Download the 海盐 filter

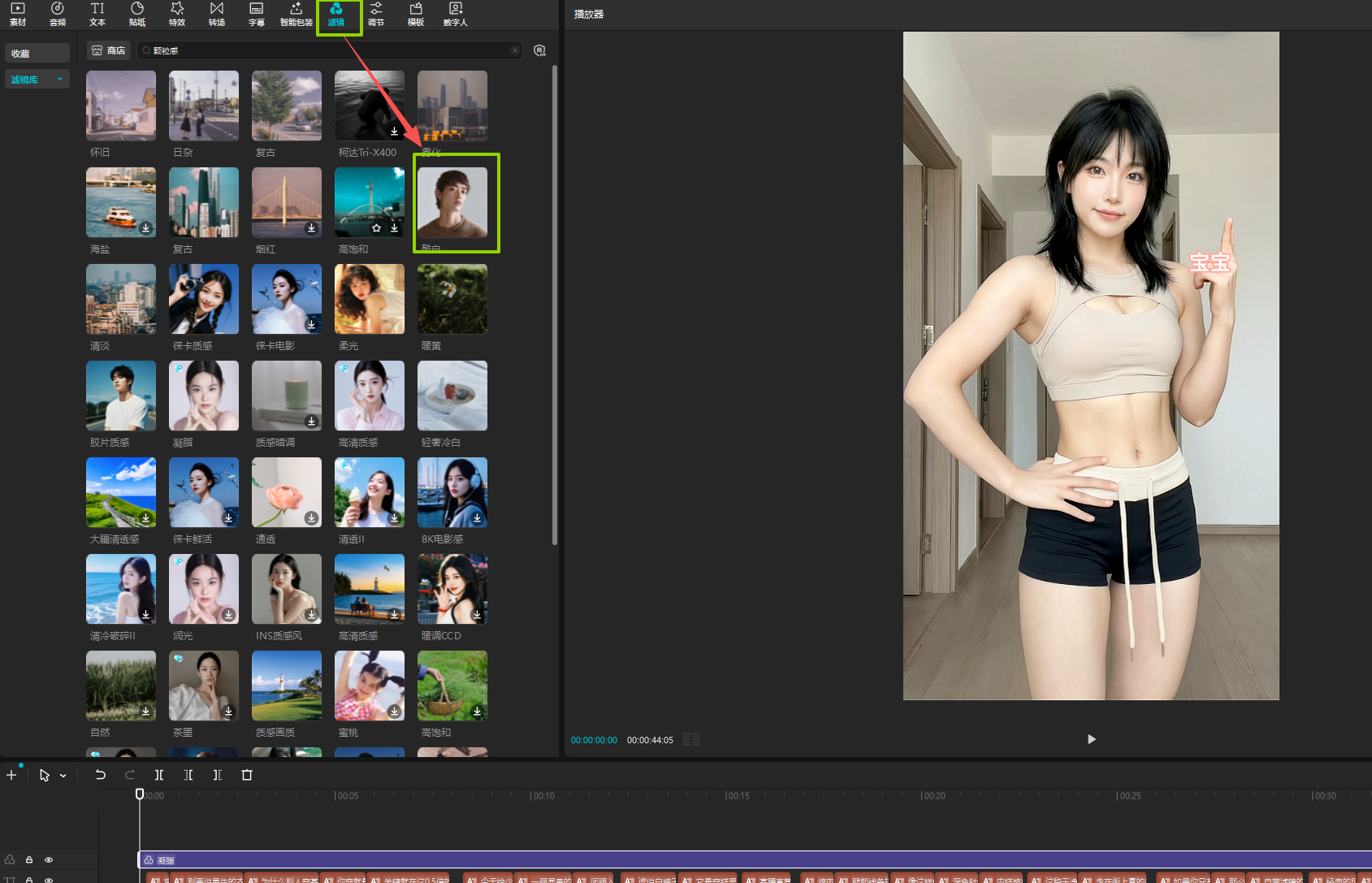coord(145,228)
